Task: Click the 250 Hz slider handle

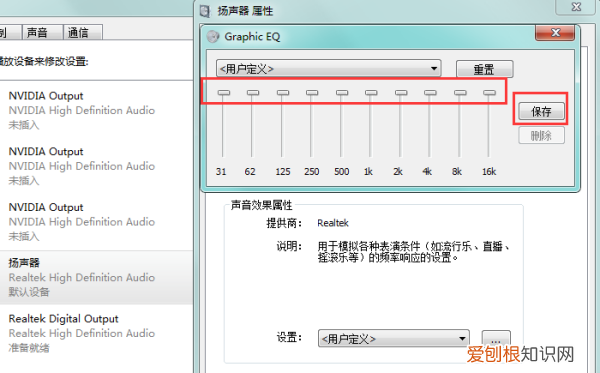Action: (312, 93)
